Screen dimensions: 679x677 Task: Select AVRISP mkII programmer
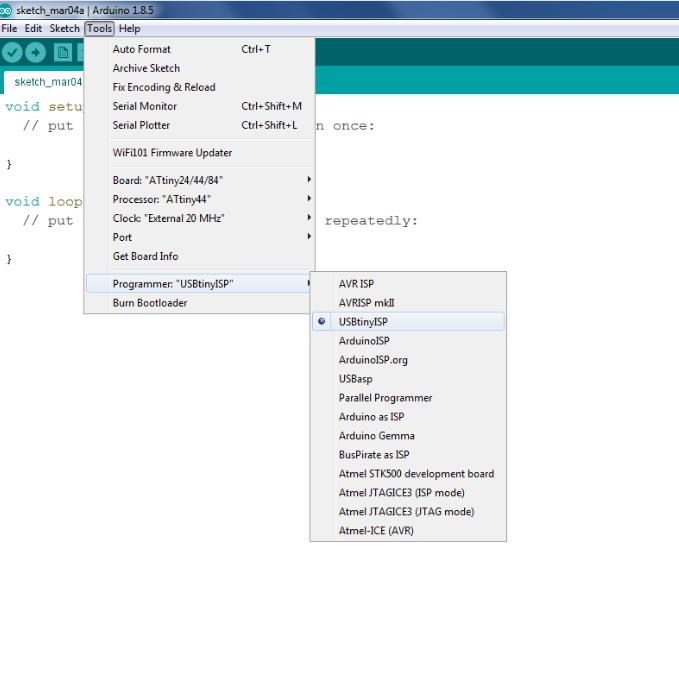(408, 303)
